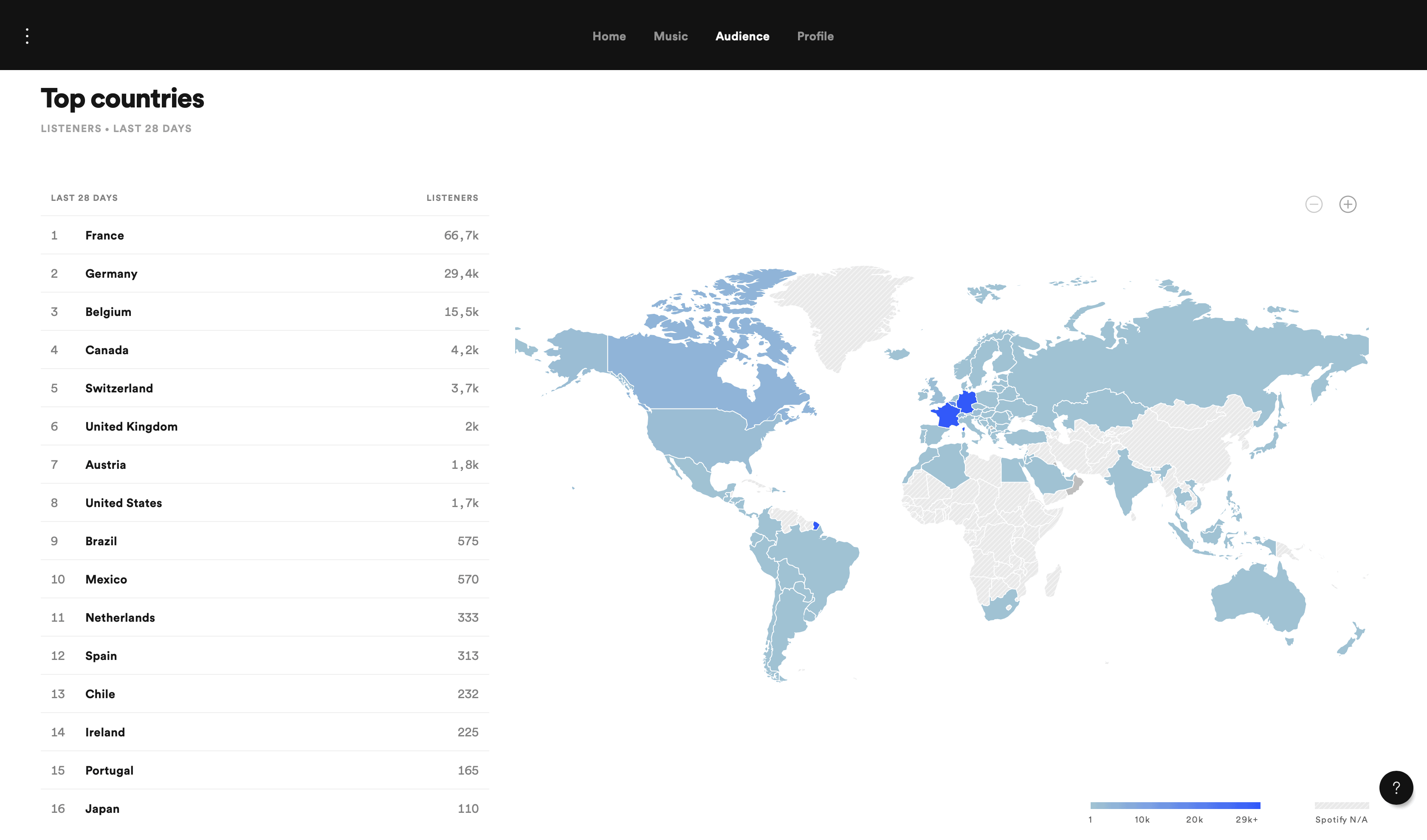This screenshot has width=1427, height=840.
Task: Click the Canada row
Action: click(265, 350)
